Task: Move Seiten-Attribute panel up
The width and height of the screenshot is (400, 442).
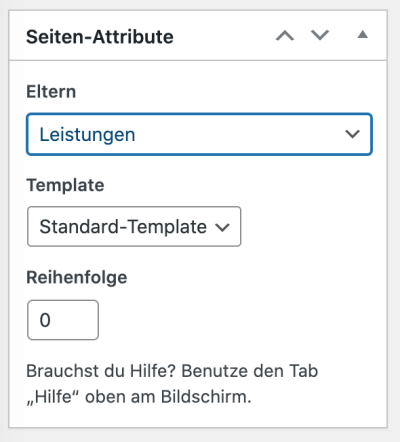Action: pyautogui.click(x=285, y=35)
